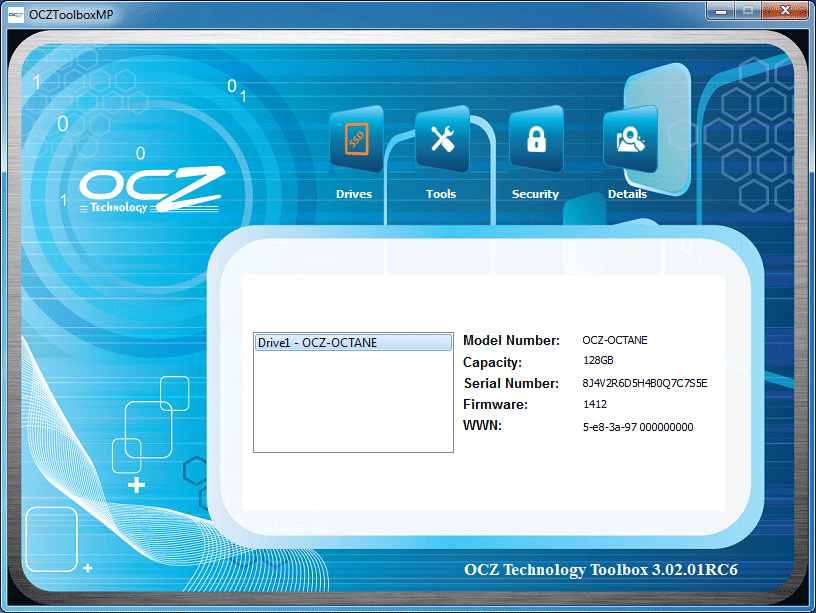Click the firmware version value 1412
The width and height of the screenshot is (816, 613).
point(595,405)
